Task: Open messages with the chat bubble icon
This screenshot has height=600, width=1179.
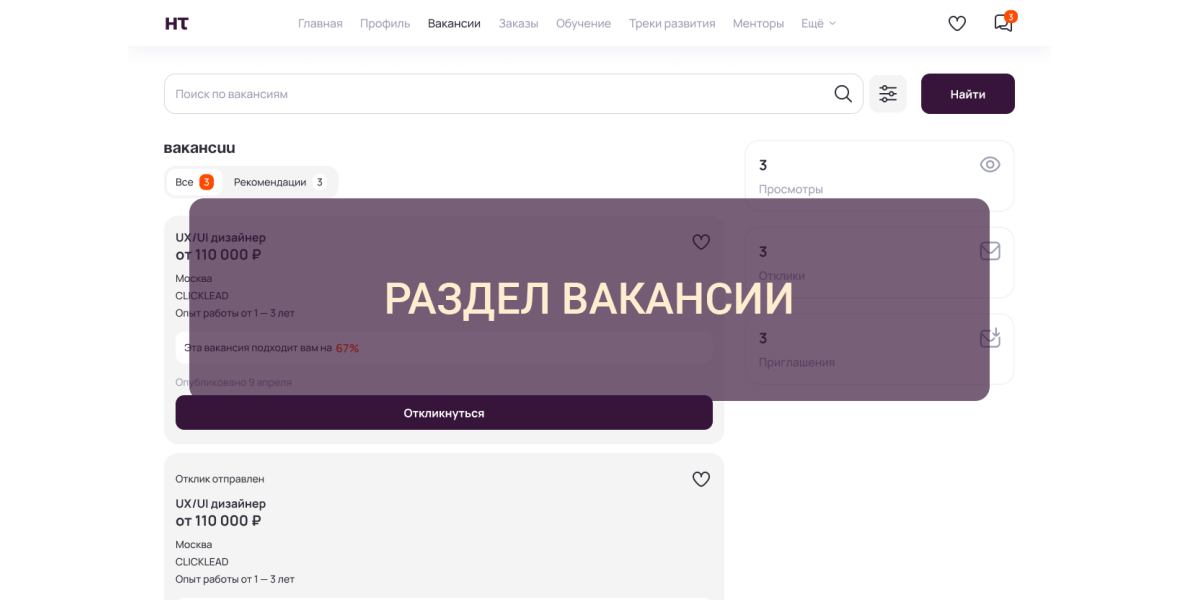Action: (1003, 23)
